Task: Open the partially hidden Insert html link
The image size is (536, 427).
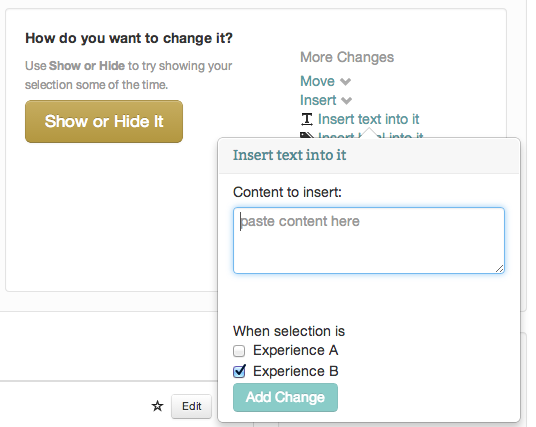Action: 371,135
